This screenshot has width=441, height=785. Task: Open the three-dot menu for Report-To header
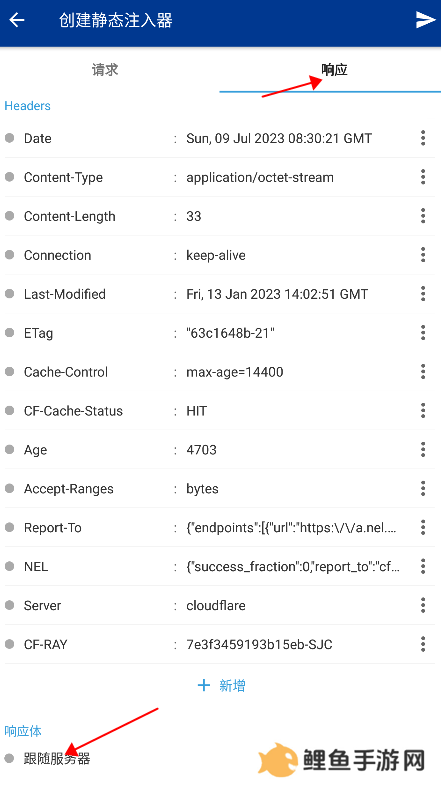point(423,528)
